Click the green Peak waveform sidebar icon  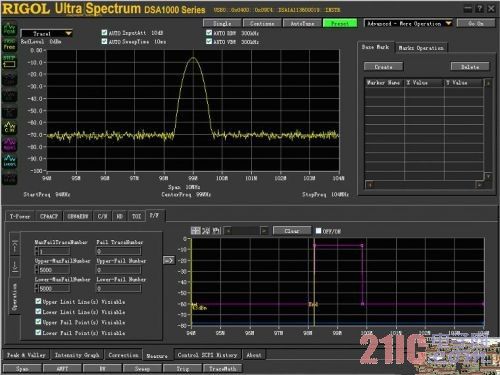tap(9, 29)
